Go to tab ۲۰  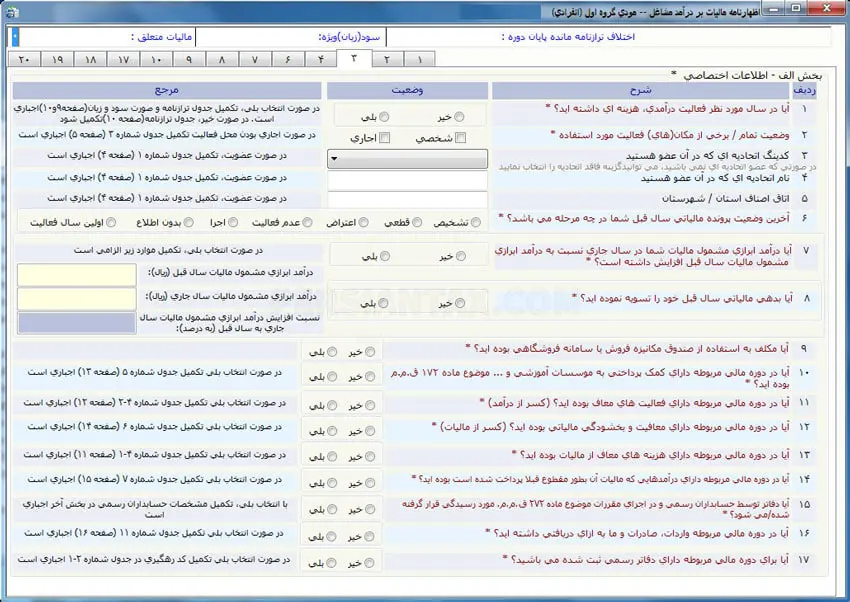pos(24,59)
